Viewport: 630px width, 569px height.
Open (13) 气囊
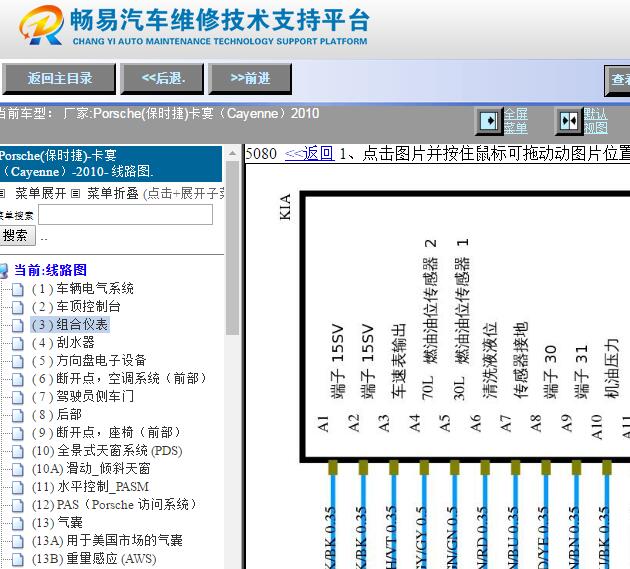point(57,522)
